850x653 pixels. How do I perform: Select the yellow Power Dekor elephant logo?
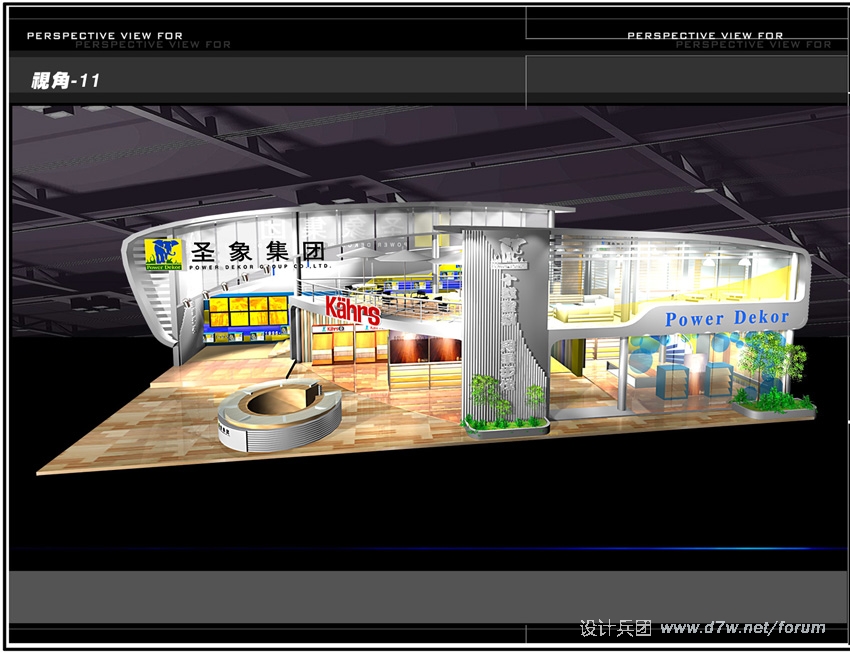[x=163, y=254]
